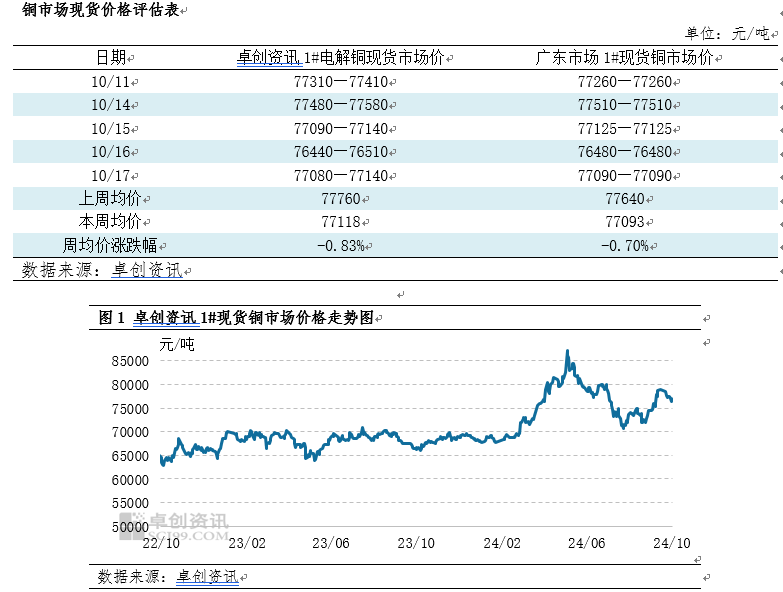The height and width of the screenshot is (592, 783).
Task: Select the -0.83% change value
Action: pos(341,246)
